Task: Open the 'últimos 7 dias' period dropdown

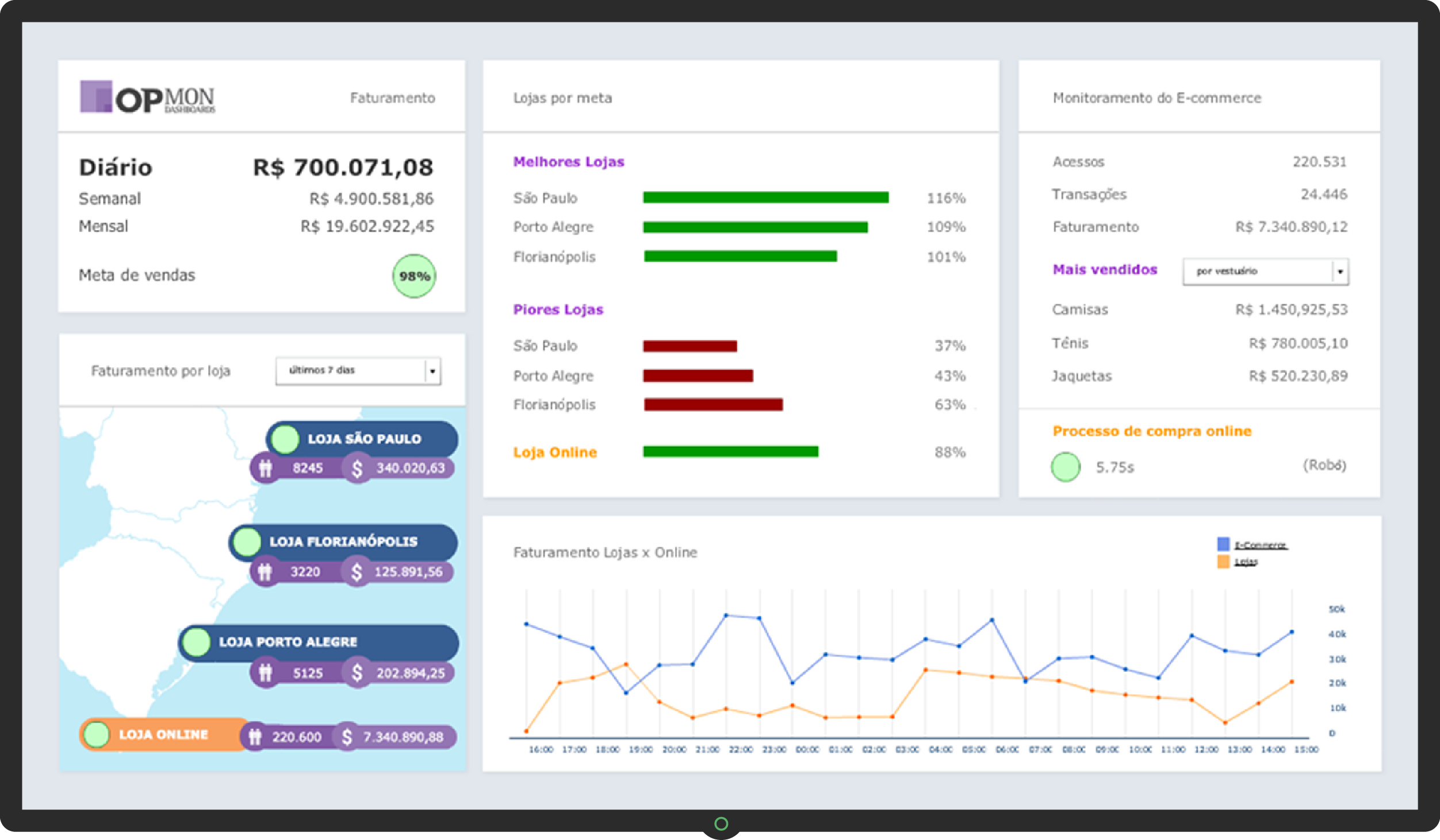Action: (358, 371)
